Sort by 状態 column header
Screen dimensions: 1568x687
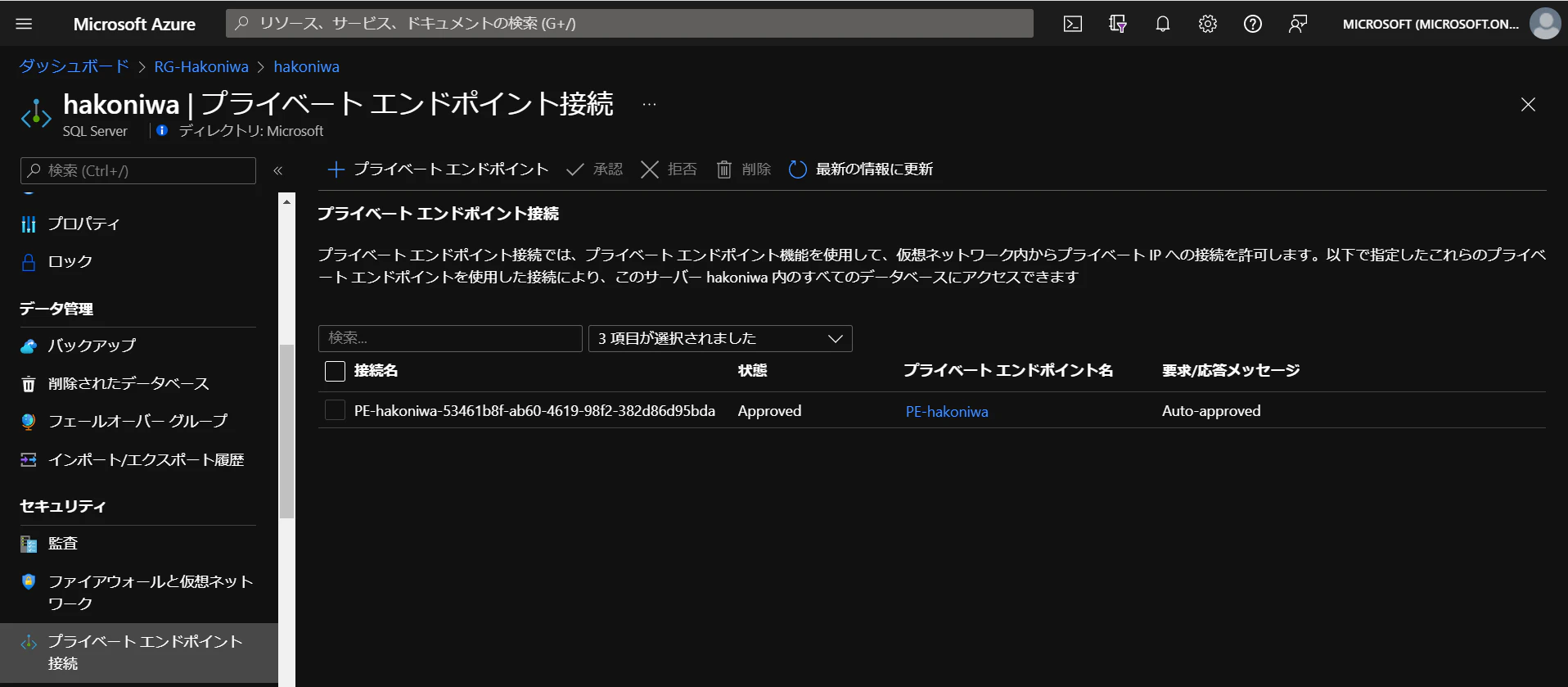[752, 371]
